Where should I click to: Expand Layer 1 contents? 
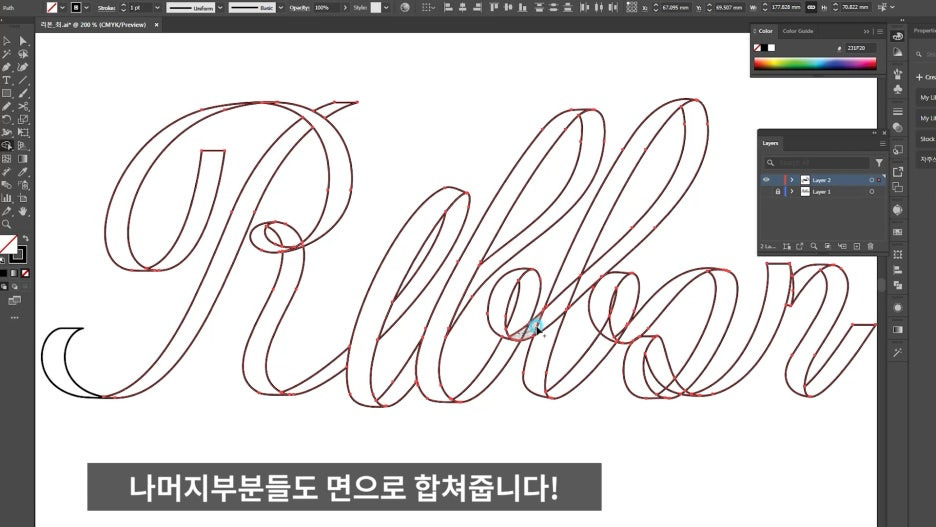point(792,192)
